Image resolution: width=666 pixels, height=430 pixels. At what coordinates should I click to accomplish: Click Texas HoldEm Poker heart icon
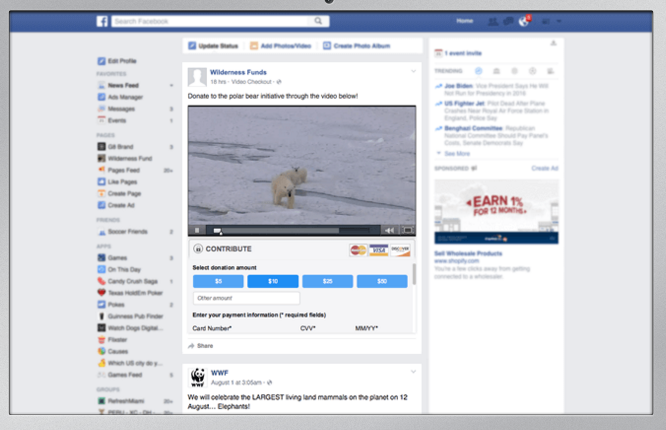click(x=102, y=293)
